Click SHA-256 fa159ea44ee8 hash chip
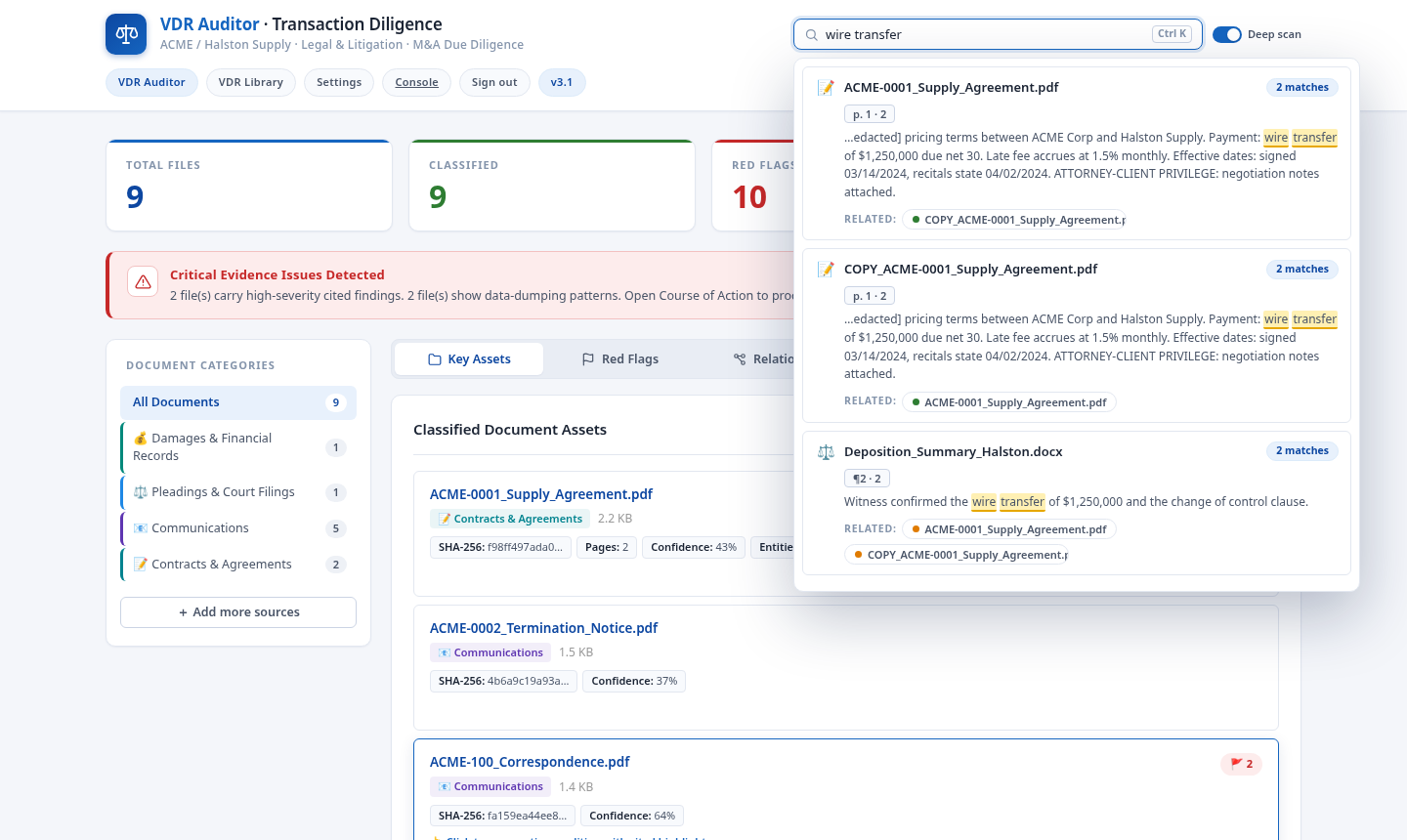 (502, 816)
